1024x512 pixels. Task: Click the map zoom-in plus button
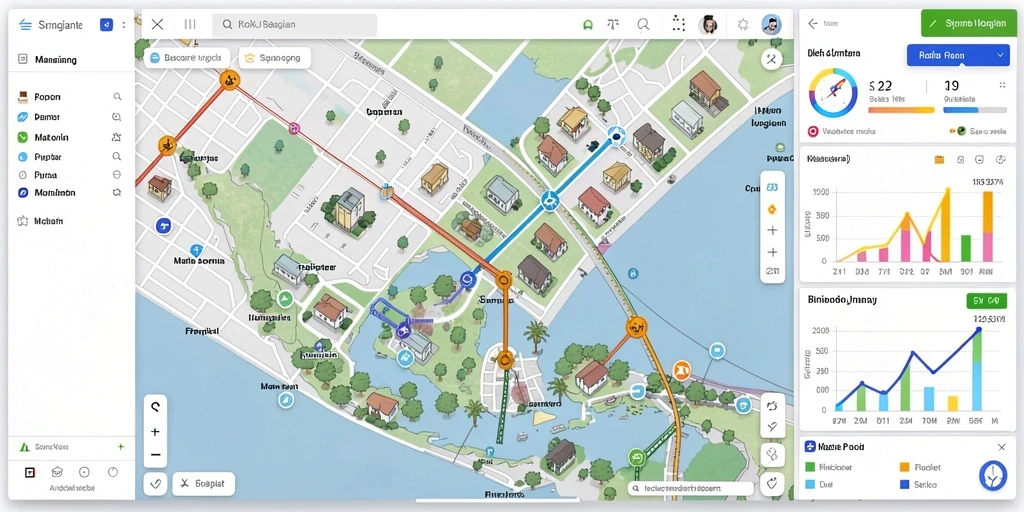coord(155,432)
